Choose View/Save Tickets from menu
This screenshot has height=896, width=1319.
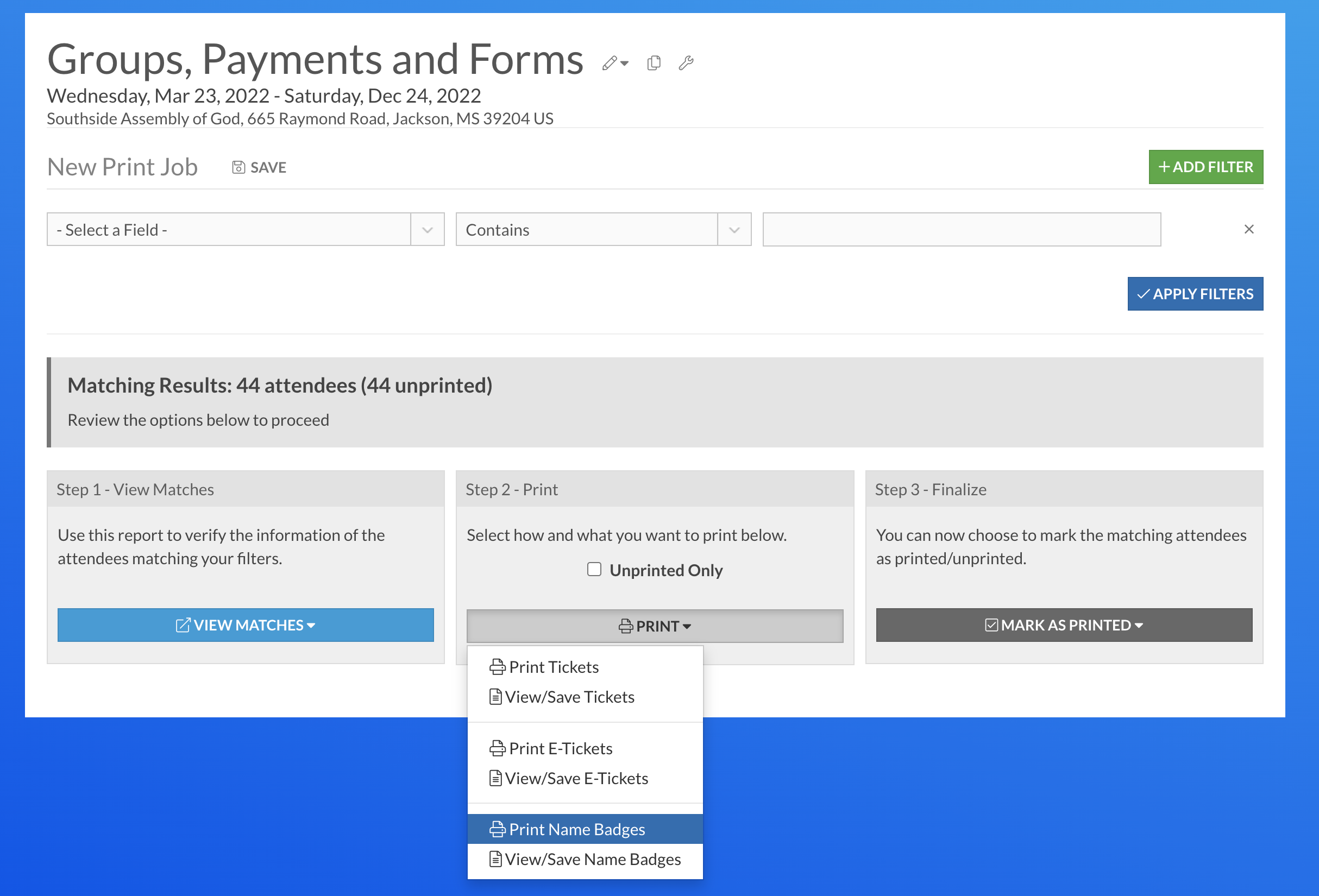[x=569, y=697]
